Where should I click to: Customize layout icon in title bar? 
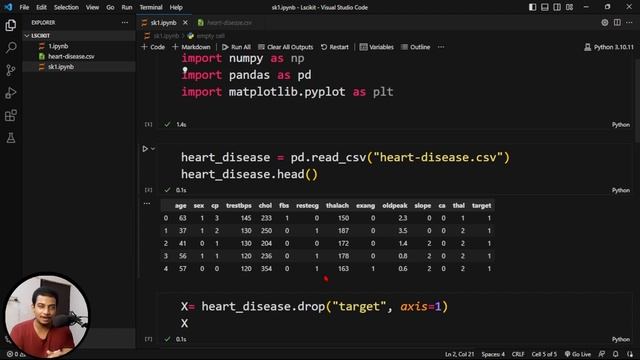(569, 7)
